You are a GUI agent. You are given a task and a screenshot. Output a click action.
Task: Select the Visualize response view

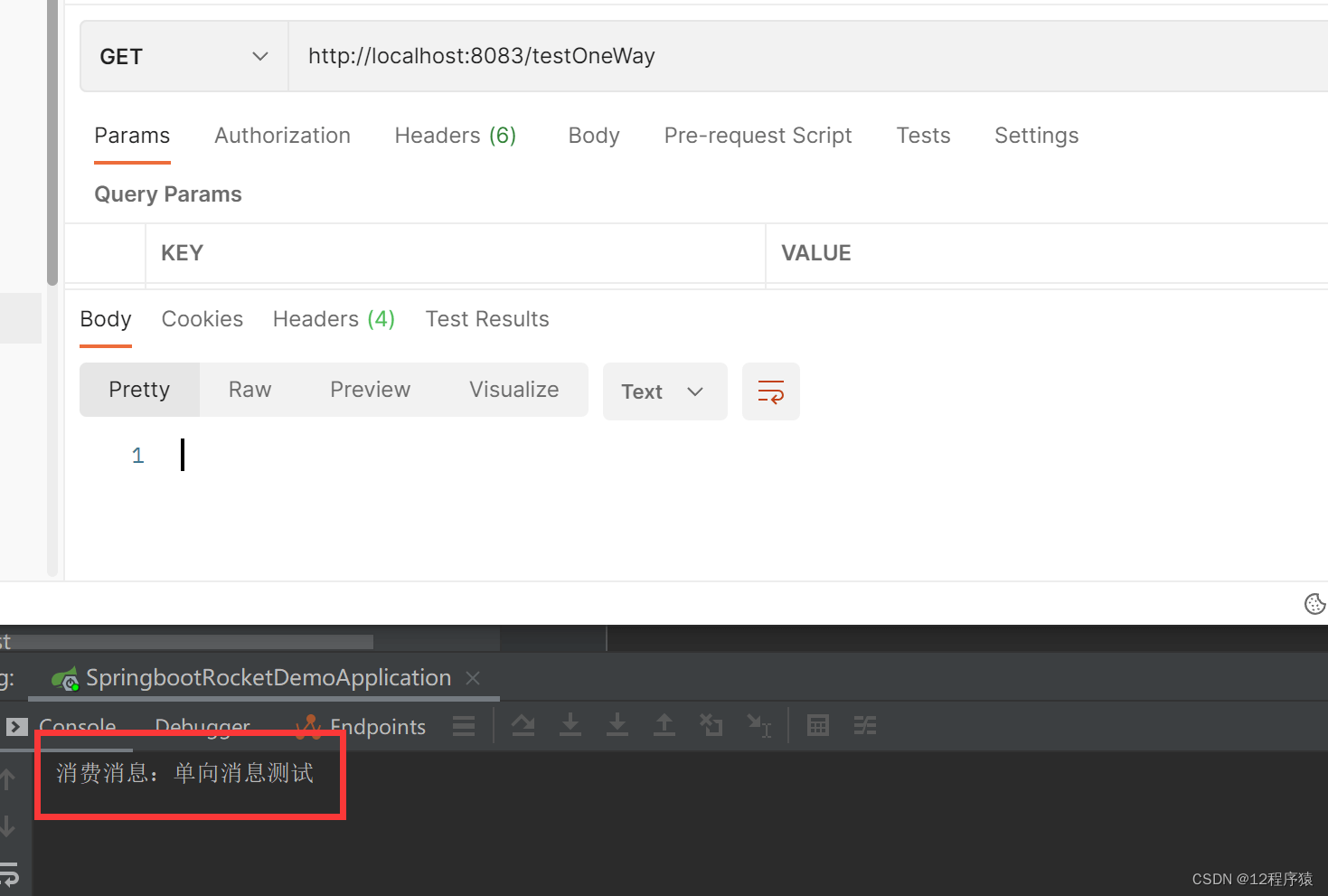513,390
